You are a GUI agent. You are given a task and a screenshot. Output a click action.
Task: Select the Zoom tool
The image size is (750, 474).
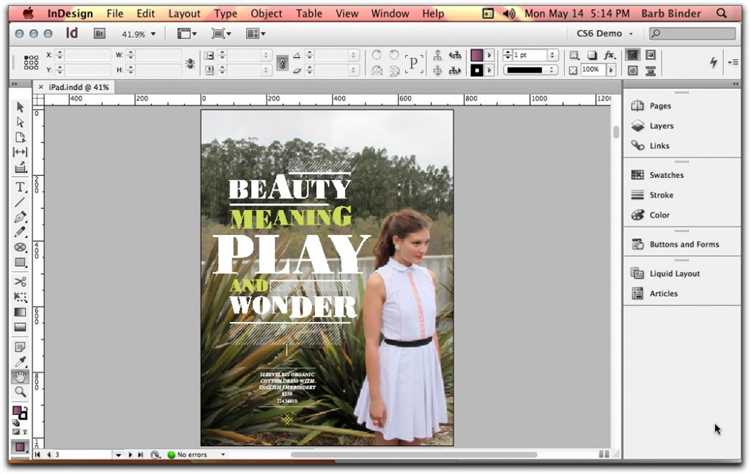pyautogui.click(x=20, y=392)
